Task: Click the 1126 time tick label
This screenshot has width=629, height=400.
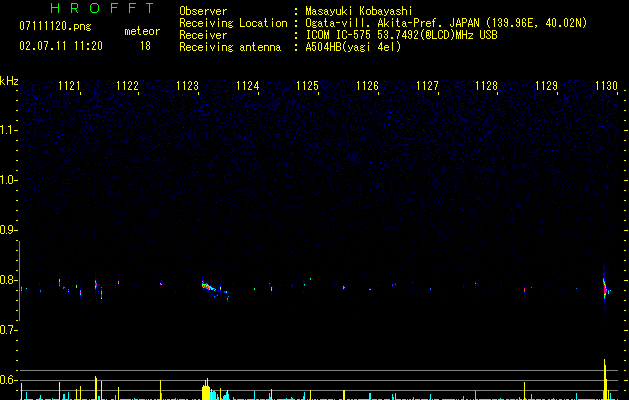Action: [367, 86]
